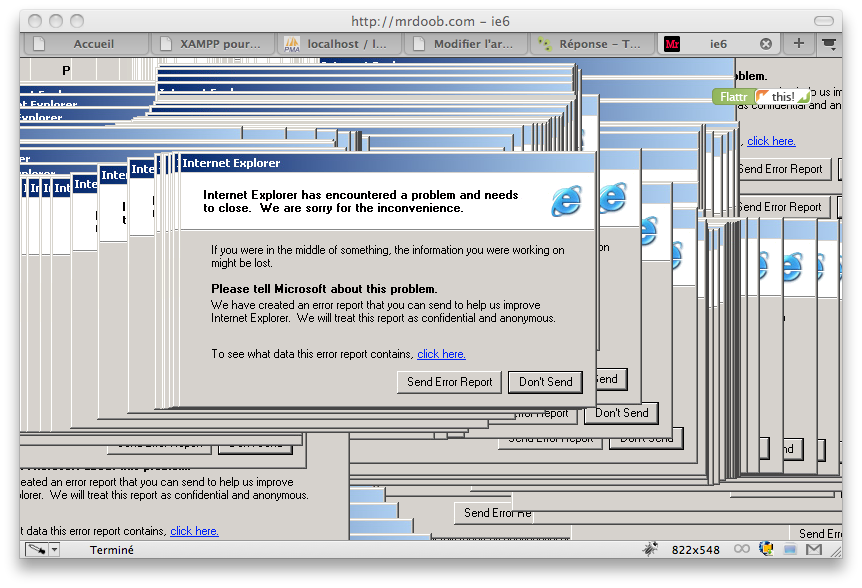
Task: Open the panel toggle icon in status bar
Action: [x=37, y=550]
